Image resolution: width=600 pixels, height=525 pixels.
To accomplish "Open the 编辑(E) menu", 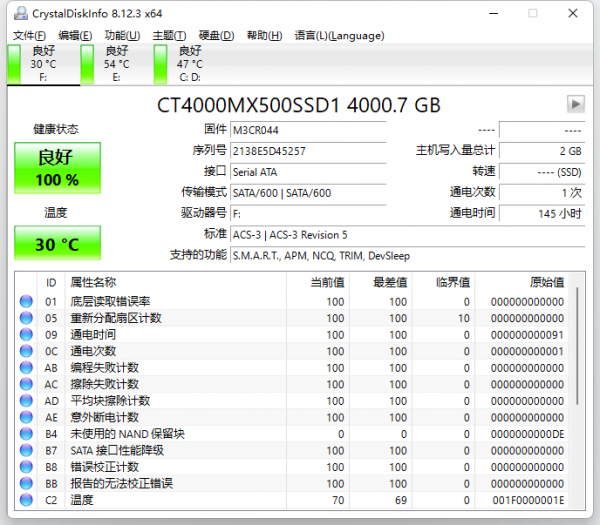I will point(75,35).
